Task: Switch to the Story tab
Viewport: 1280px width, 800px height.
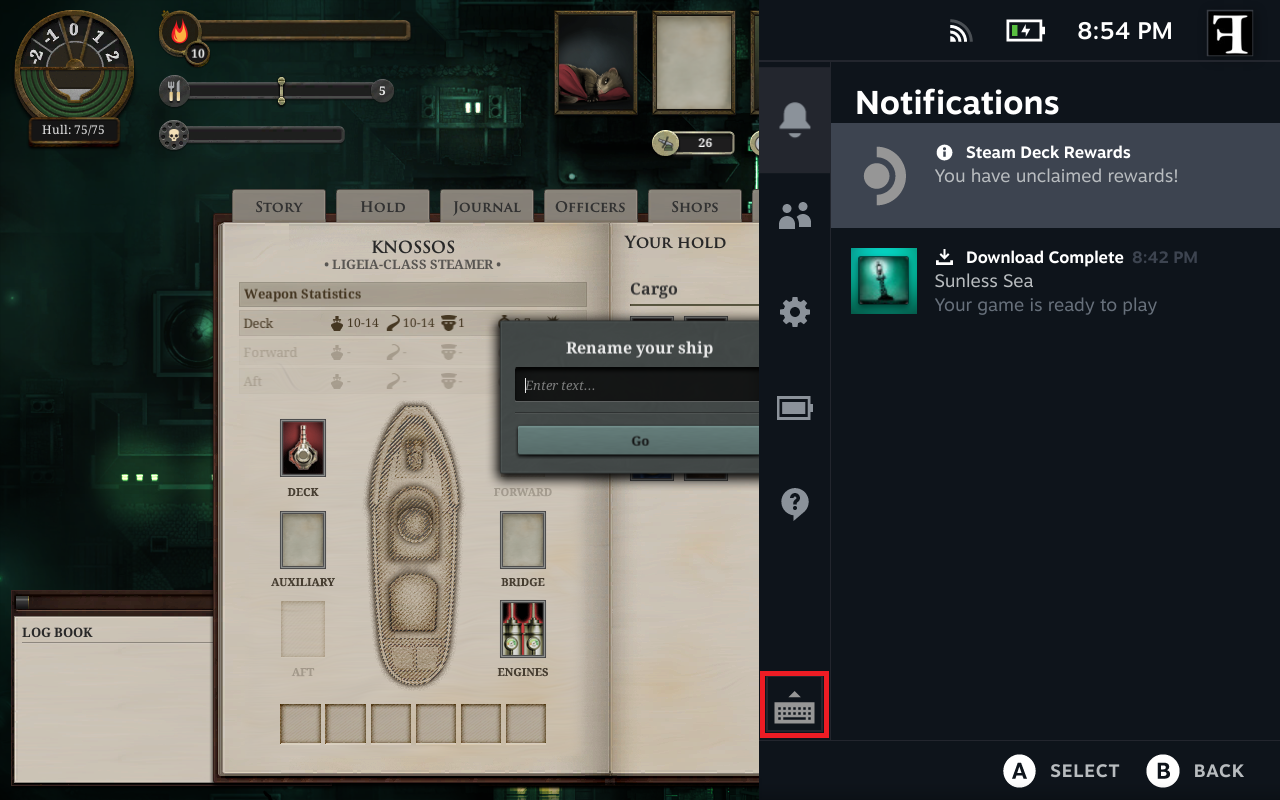Action: pos(279,206)
